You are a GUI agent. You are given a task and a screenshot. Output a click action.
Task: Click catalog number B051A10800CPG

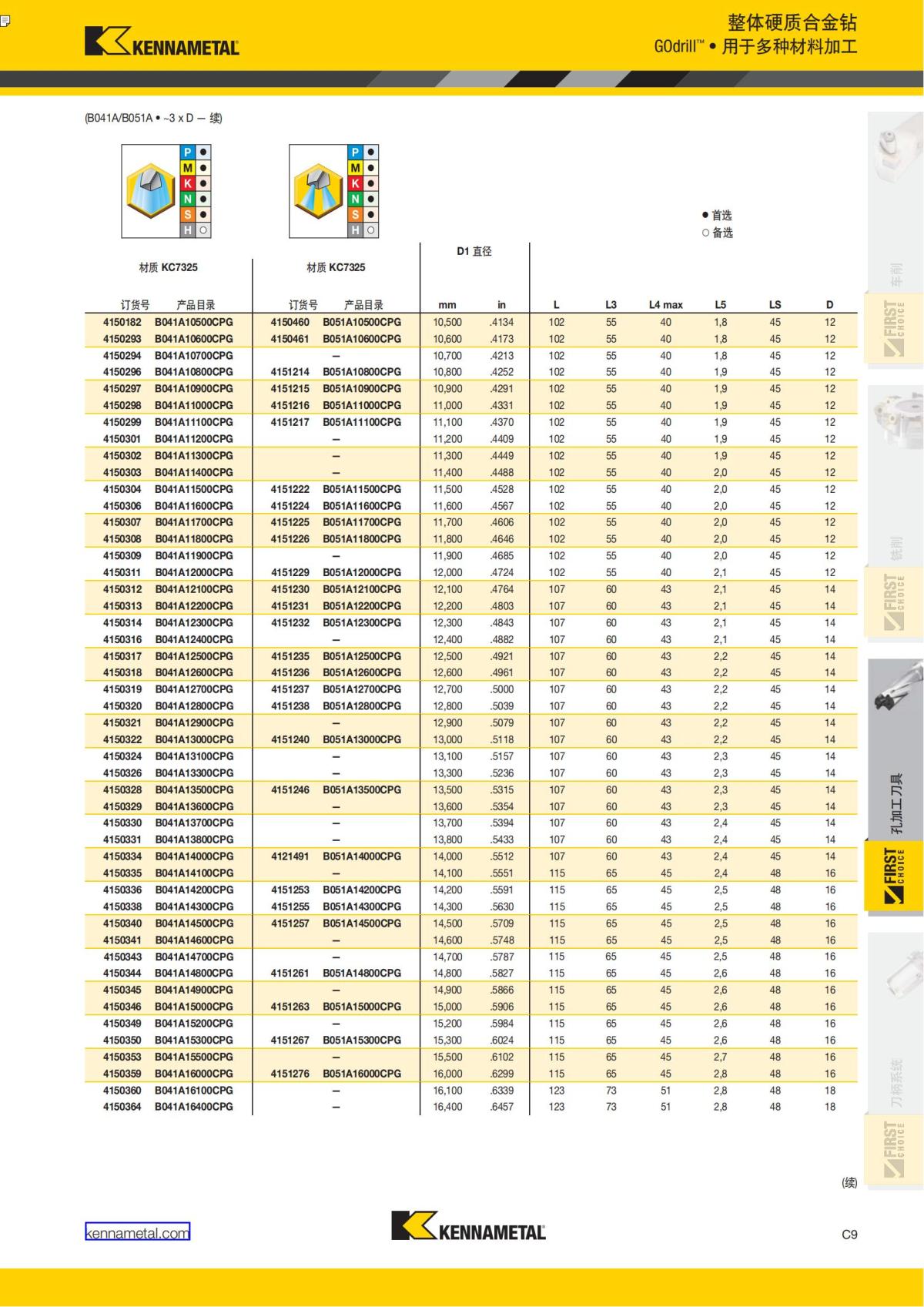click(362, 371)
